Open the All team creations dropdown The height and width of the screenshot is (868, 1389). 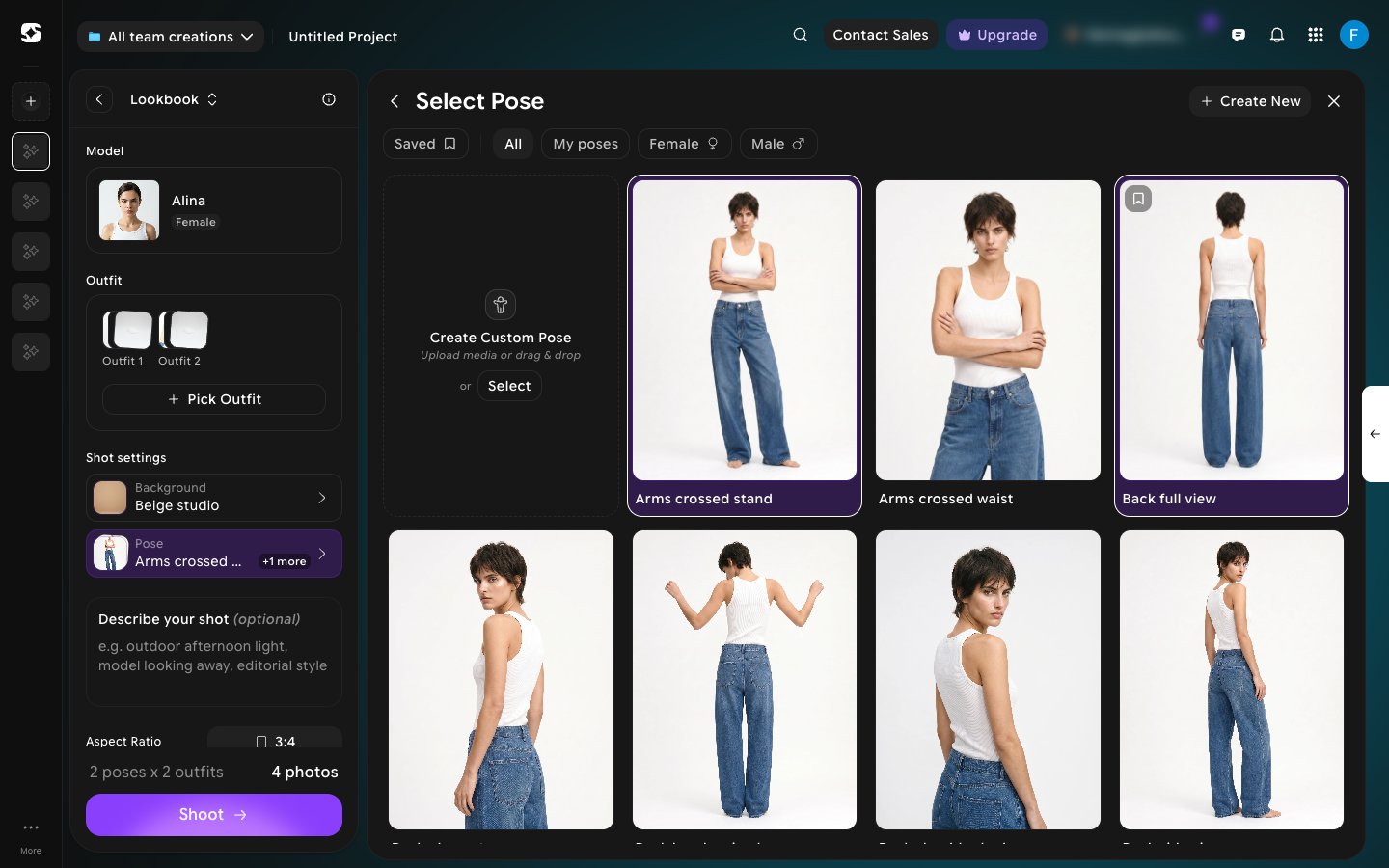pos(171,37)
